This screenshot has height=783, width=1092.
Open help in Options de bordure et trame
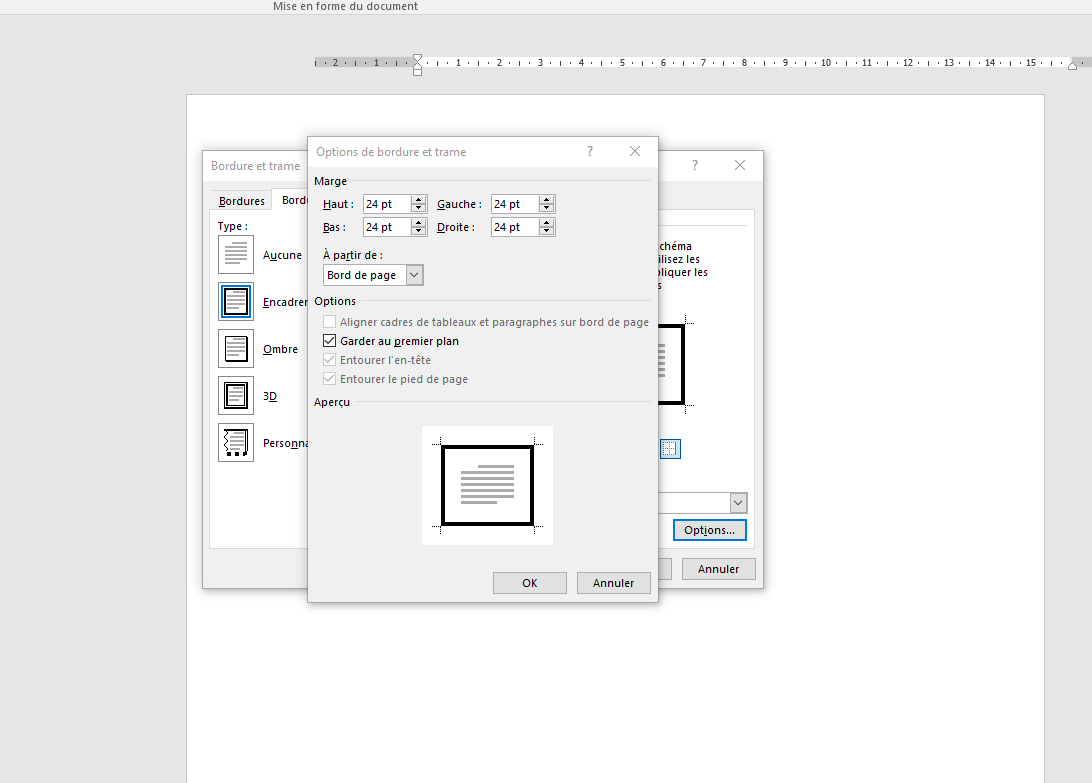pyautogui.click(x=590, y=151)
